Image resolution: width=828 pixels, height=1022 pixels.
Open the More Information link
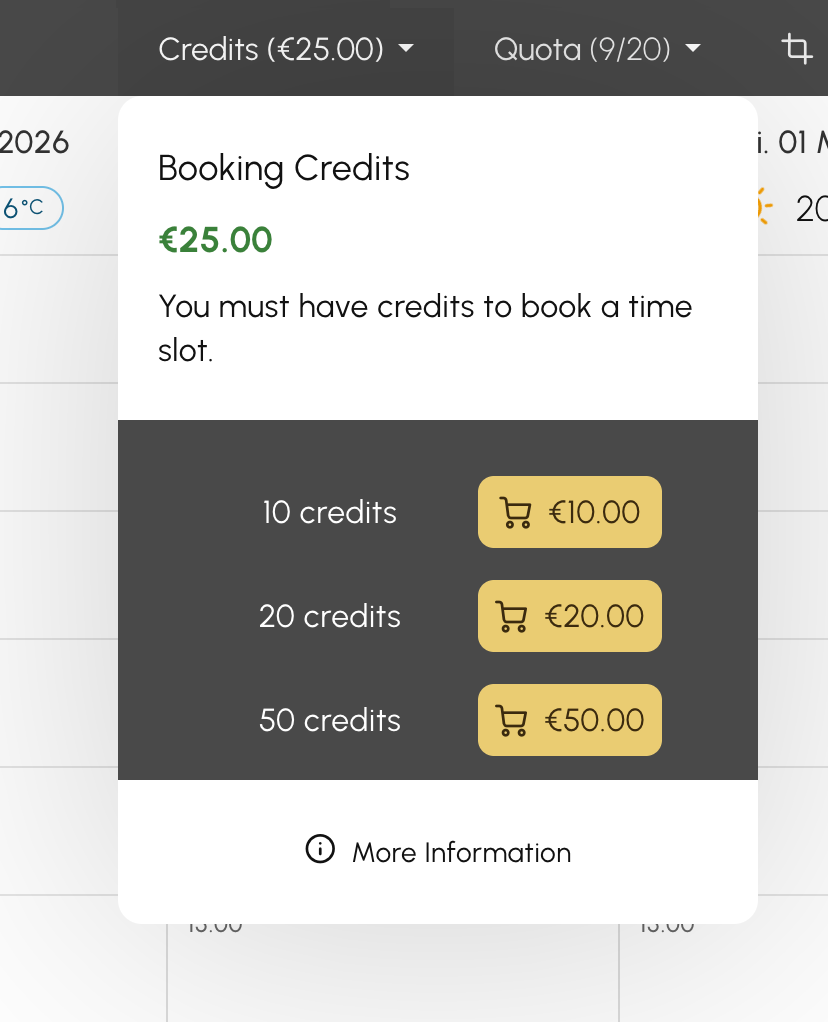click(461, 853)
